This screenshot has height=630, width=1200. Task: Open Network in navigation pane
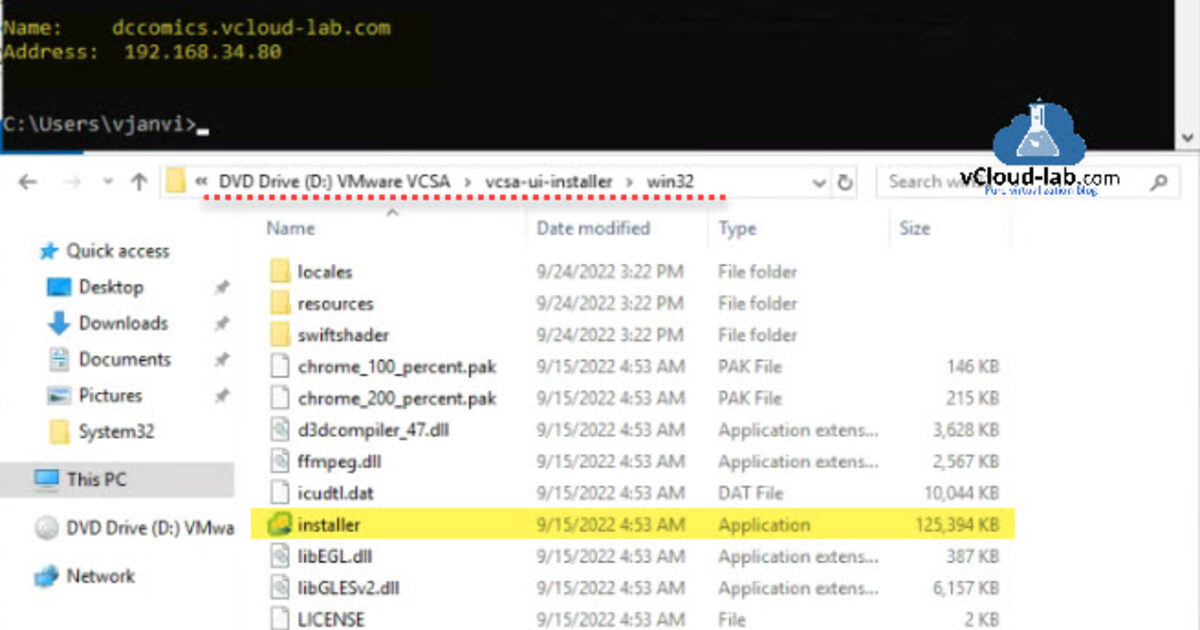click(x=100, y=576)
